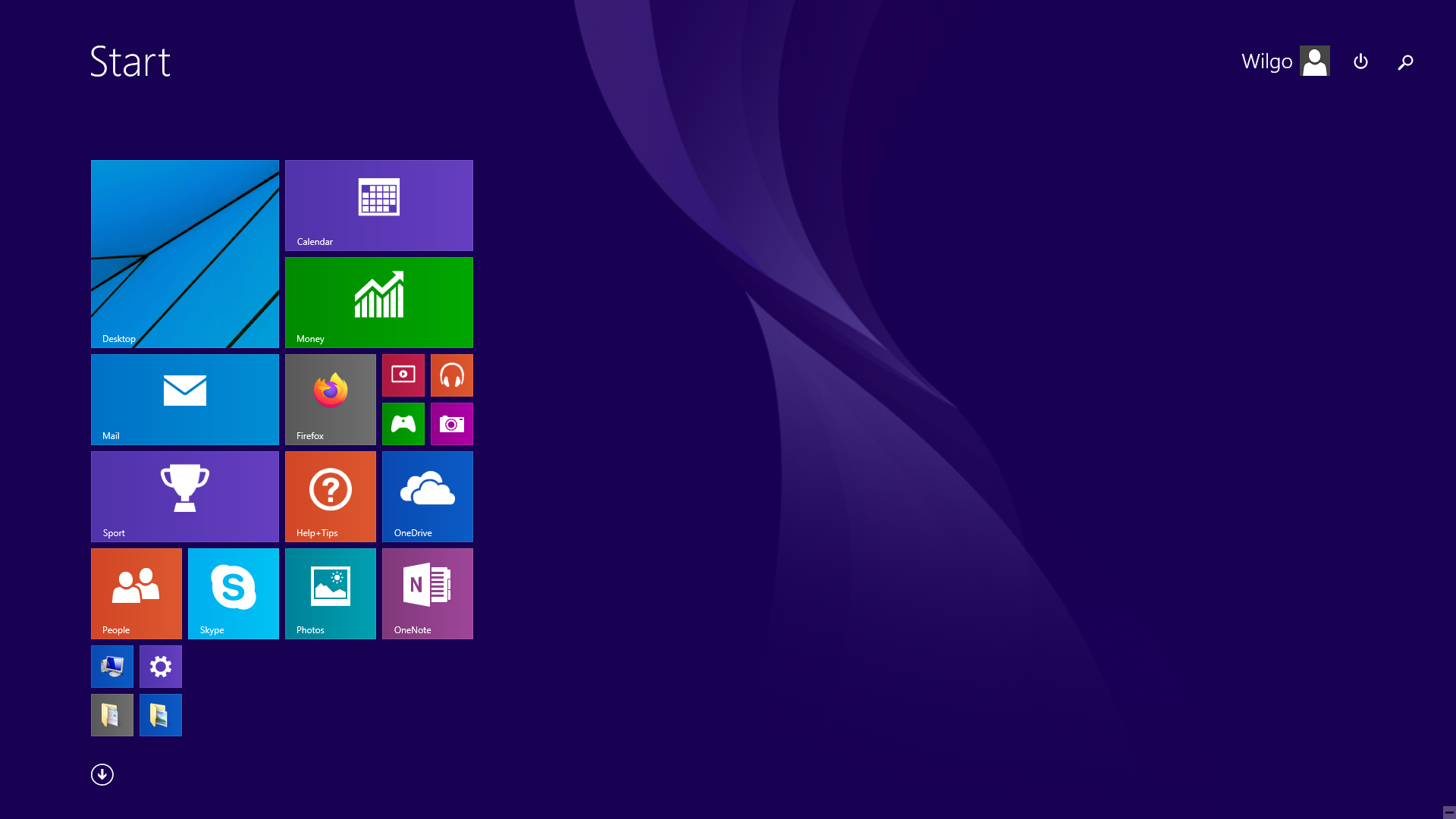Launch the Money app
This screenshot has width=1456, height=819.
point(378,302)
